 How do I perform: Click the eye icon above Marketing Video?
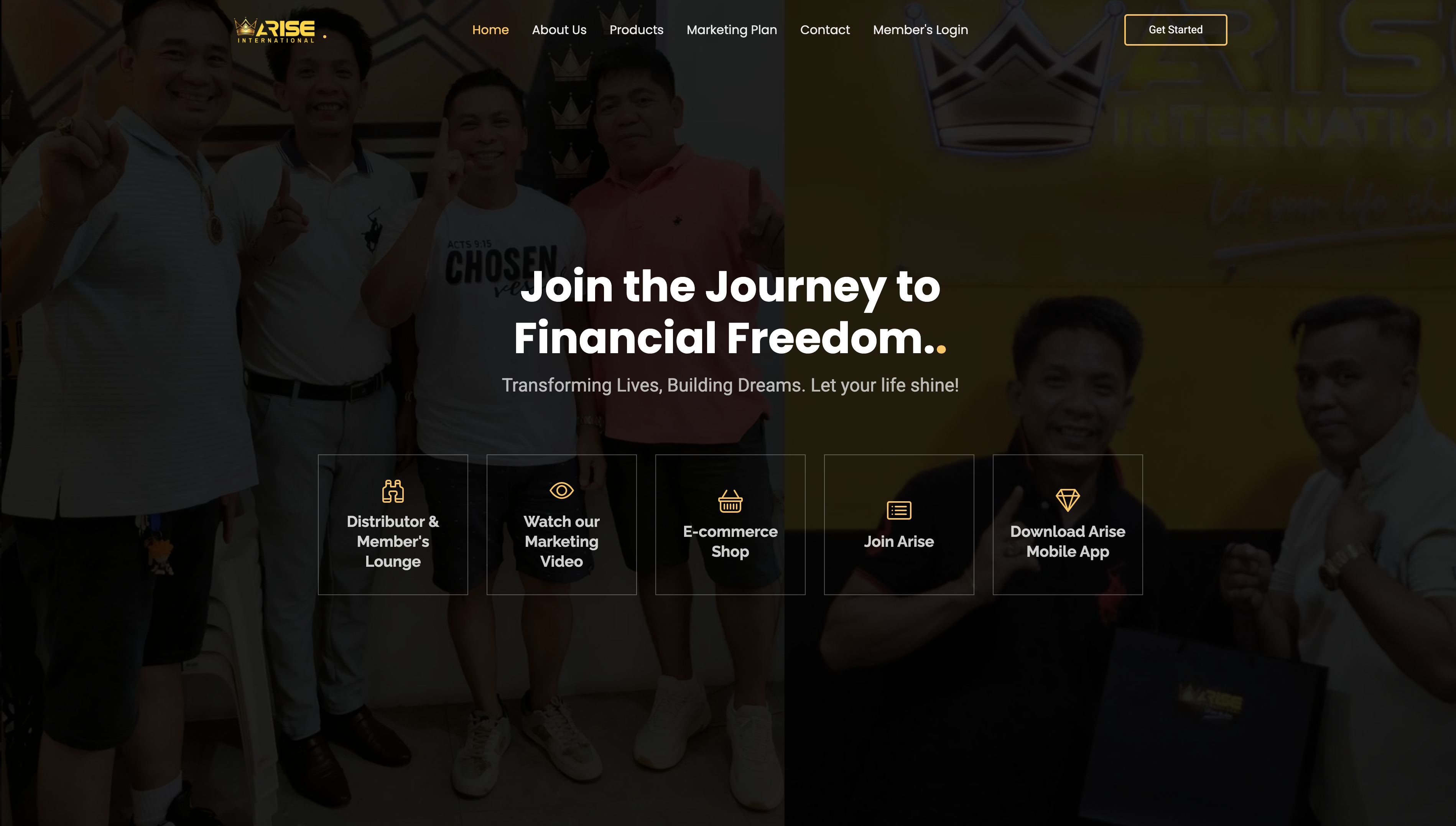point(561,490)
